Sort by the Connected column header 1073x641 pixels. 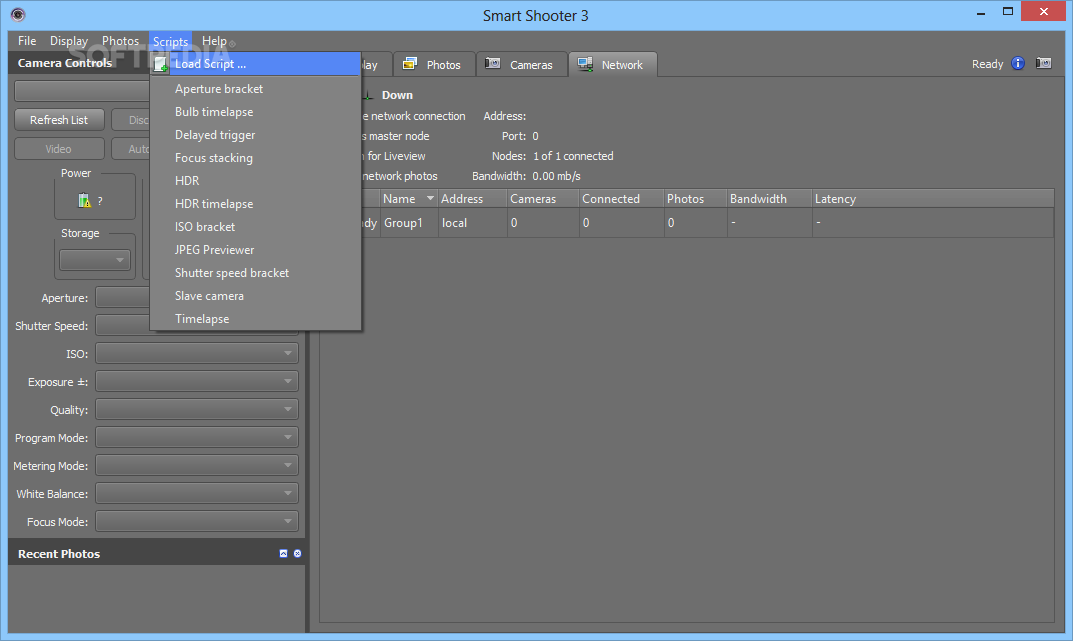[x=621, y=198]
